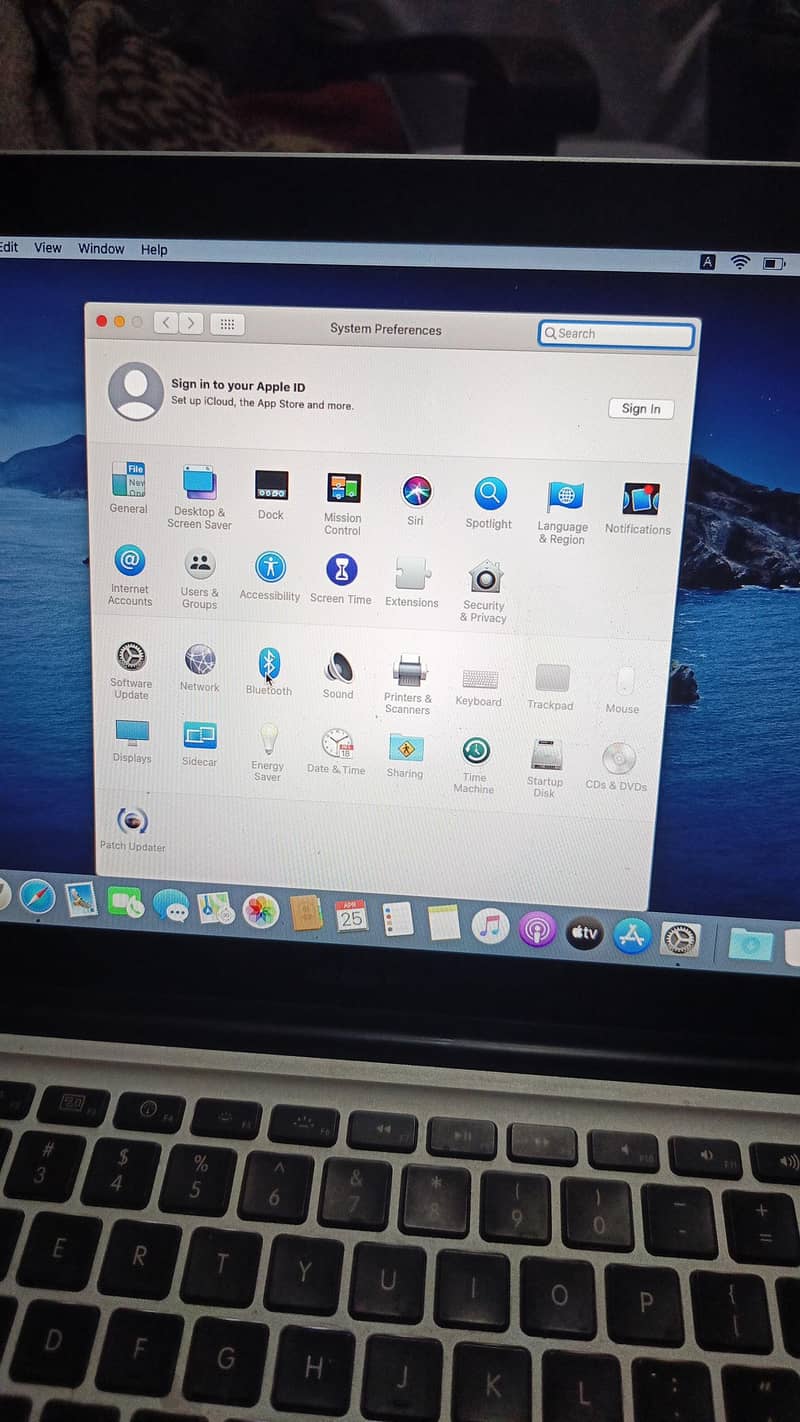Open Notifications preferences
Image resolution: width=800 pixels, height=1422 pixels.
(x=638, y=508)
